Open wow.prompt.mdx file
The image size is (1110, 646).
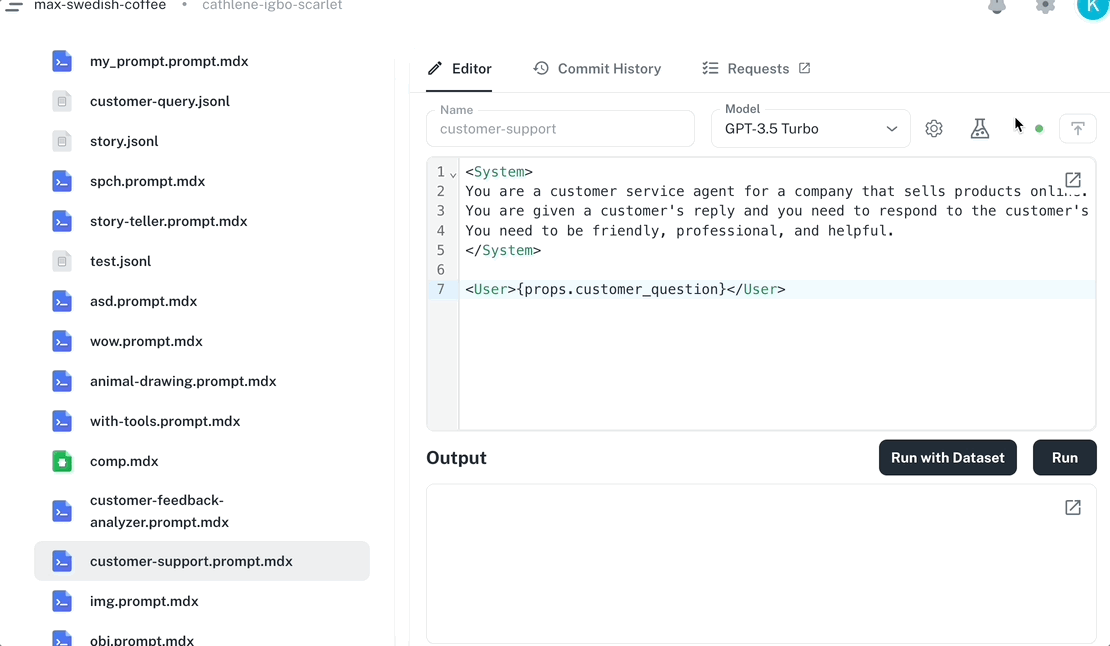[x=147, y=341]
